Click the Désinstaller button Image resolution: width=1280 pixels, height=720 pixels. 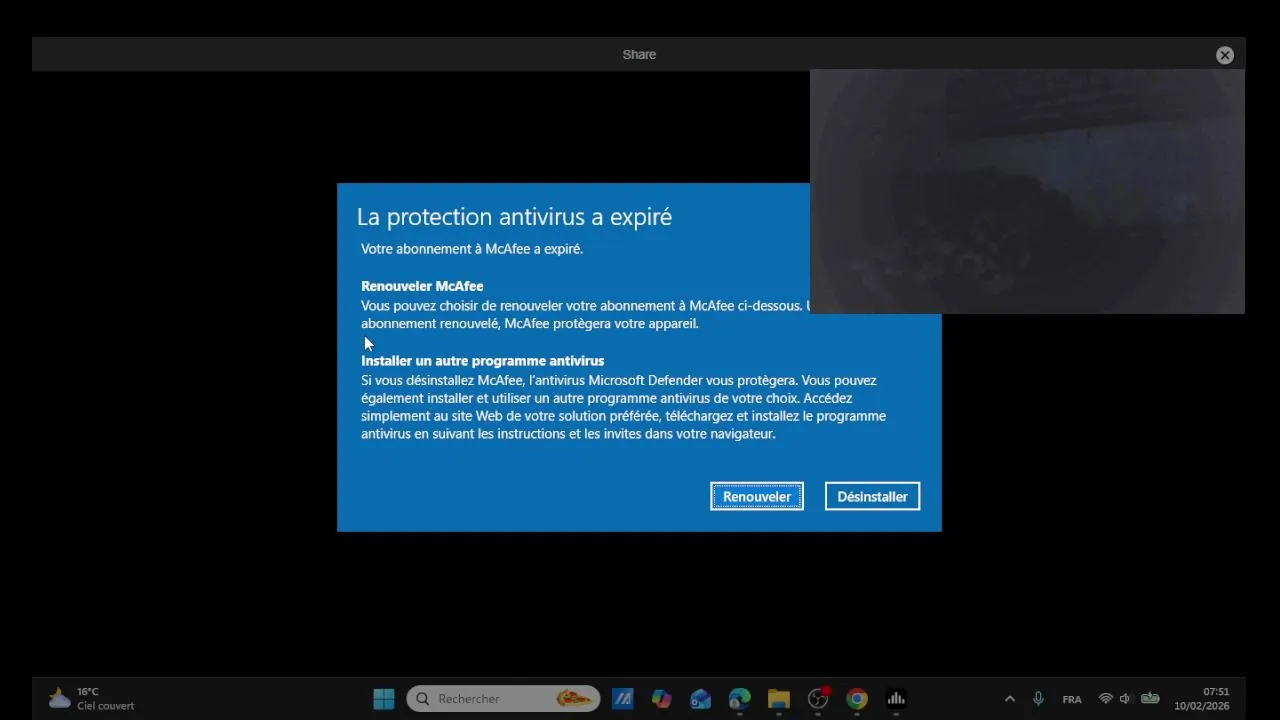pos(872,496)
